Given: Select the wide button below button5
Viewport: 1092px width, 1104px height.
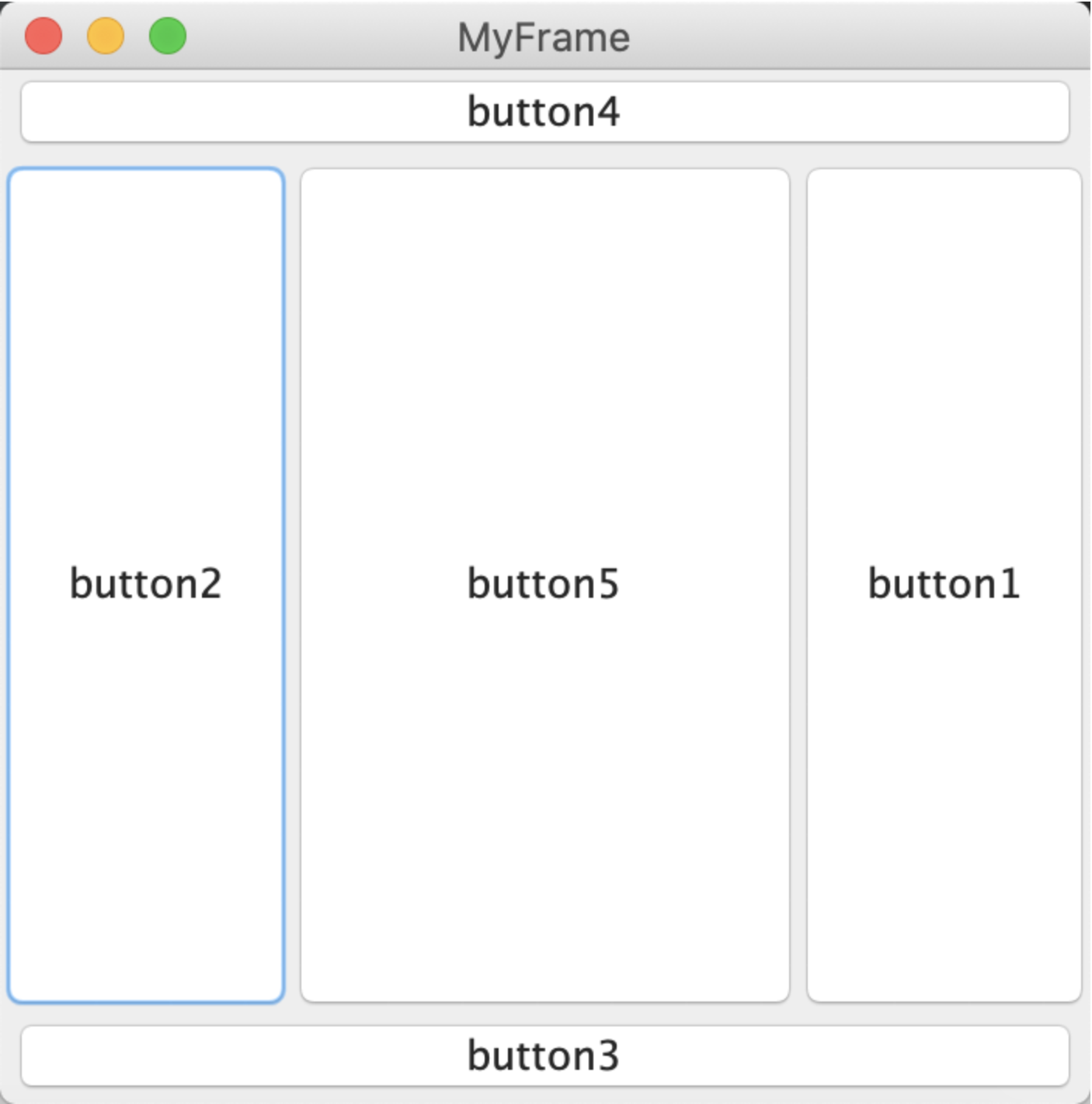Looking at the screenshot, I should [x=544, y=1055].
